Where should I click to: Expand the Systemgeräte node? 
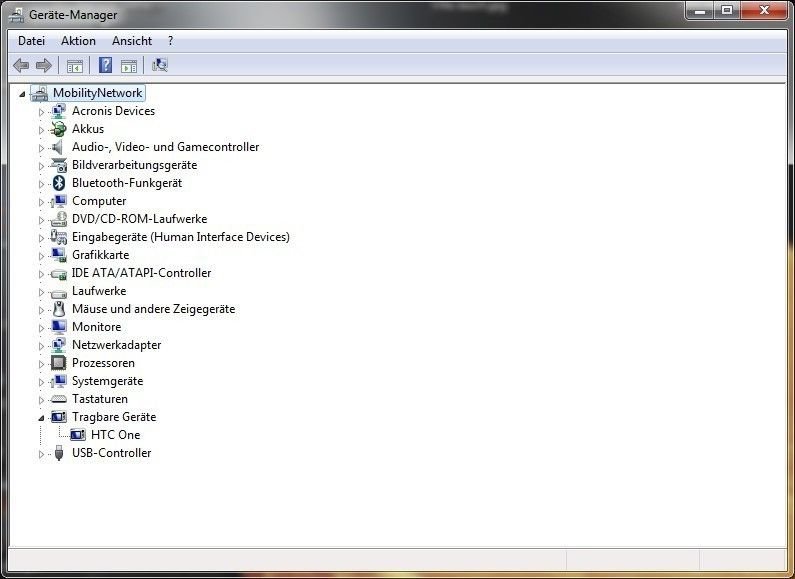click(42, 382)
